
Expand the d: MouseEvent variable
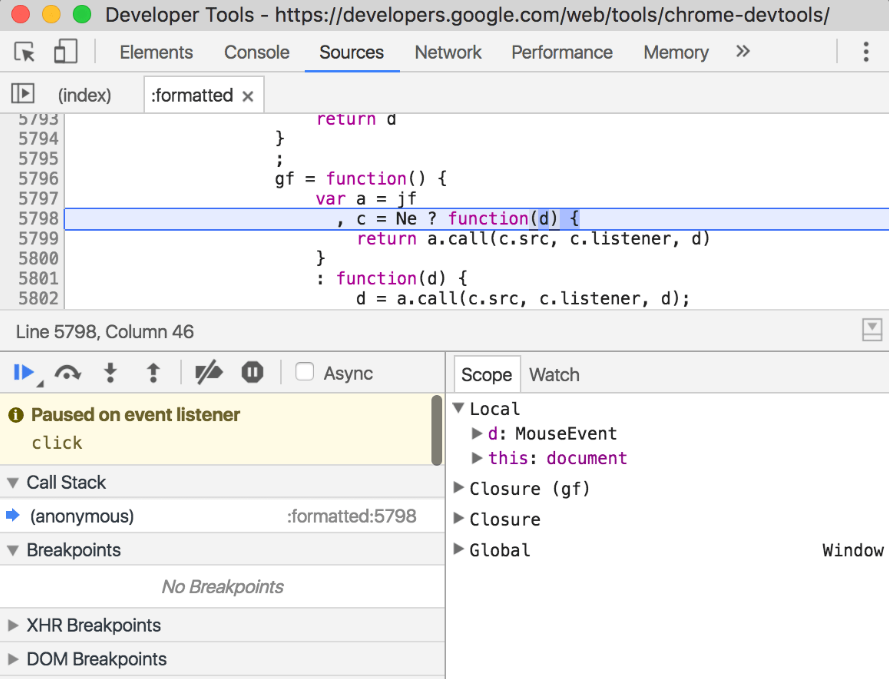(477, 434)
